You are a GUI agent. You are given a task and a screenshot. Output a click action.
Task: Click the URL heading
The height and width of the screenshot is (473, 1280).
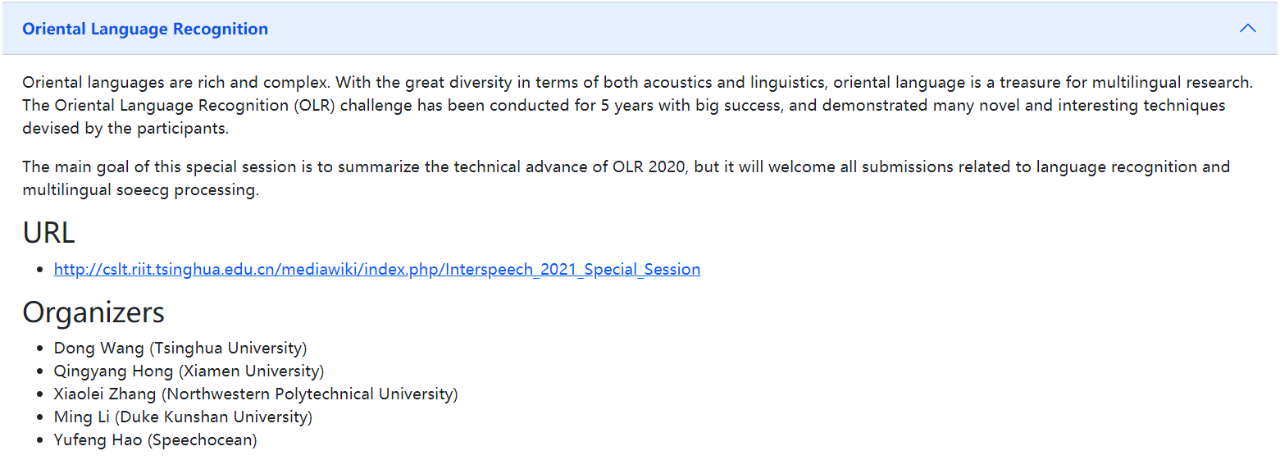(x=49, y=232)
